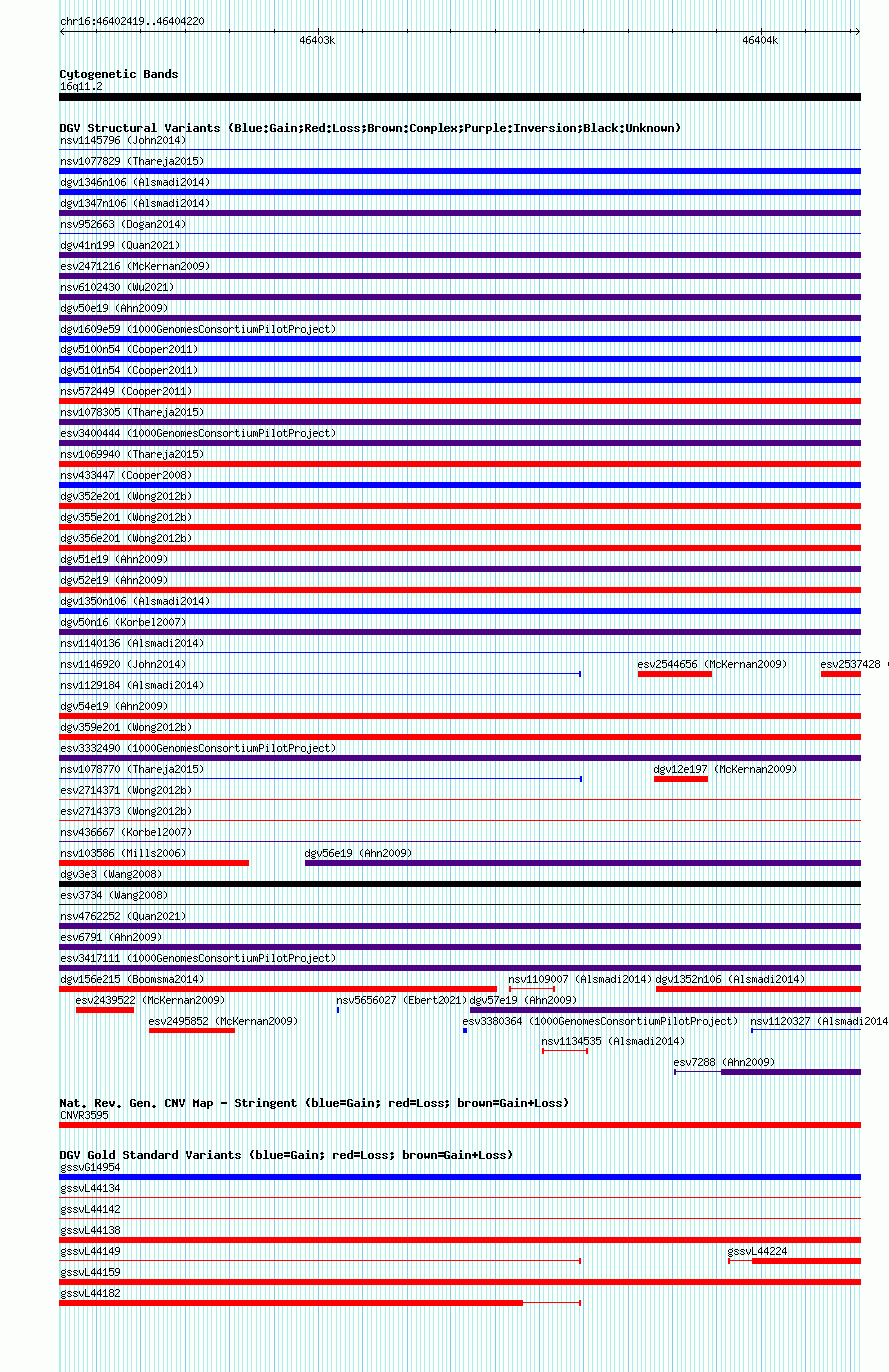Click nsv1129184 (Alsmadi2014) label
The image size is (889, 1372).
point(132,685)
